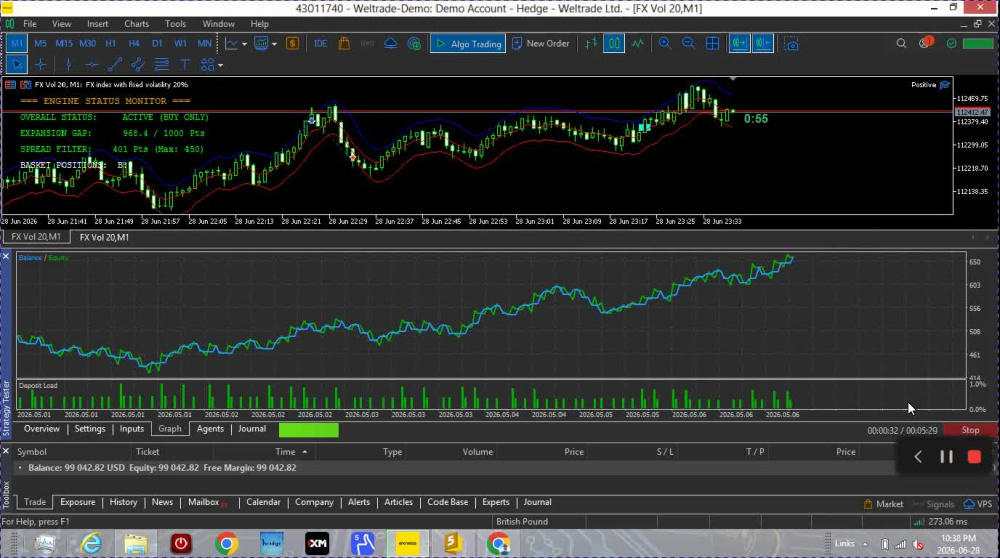This screenshot has width=1000, height=558.
Task: Expand the graphical objects shapes dropdown
Action: pyautogui.click(x=221, y=65)
